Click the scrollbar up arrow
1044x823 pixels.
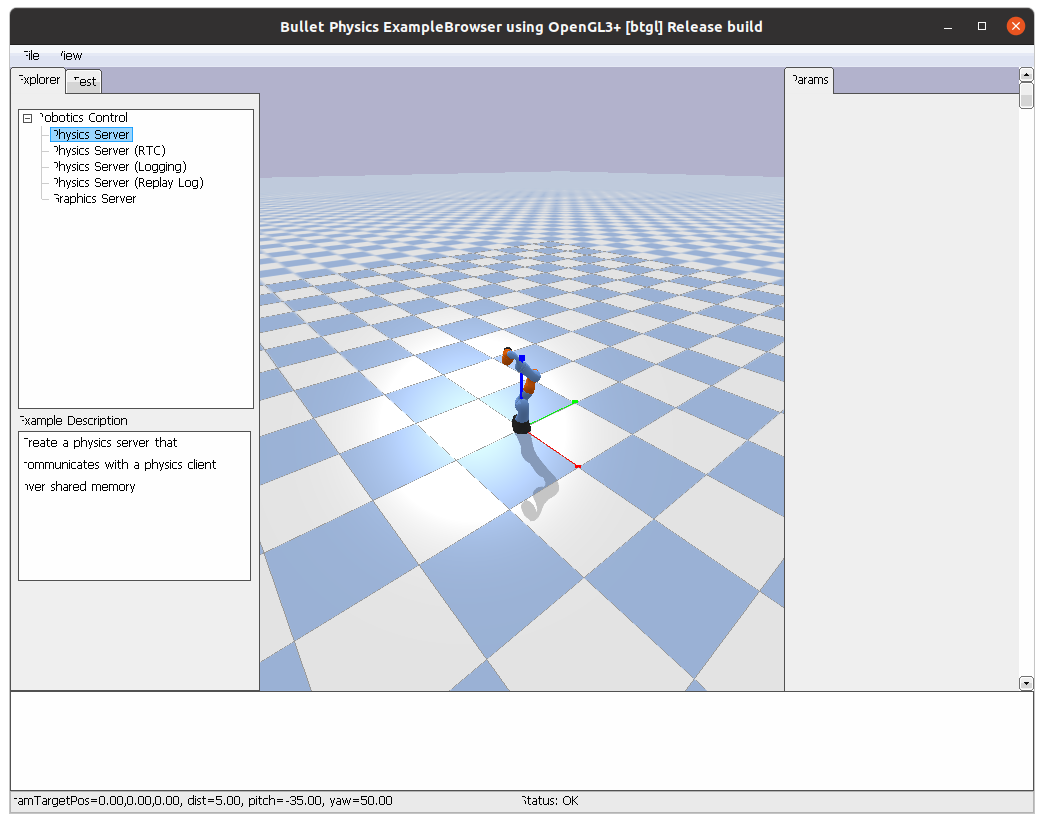point(1026,75)
